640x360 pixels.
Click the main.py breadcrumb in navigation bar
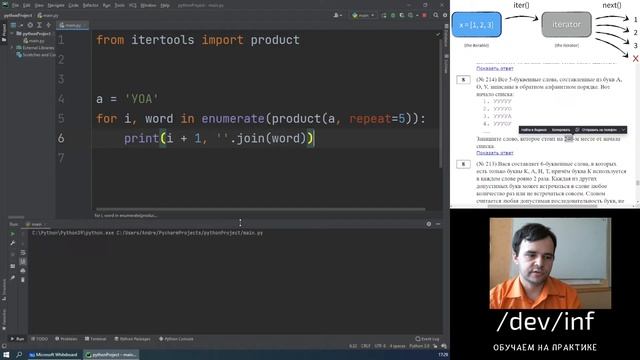(48, 16)
